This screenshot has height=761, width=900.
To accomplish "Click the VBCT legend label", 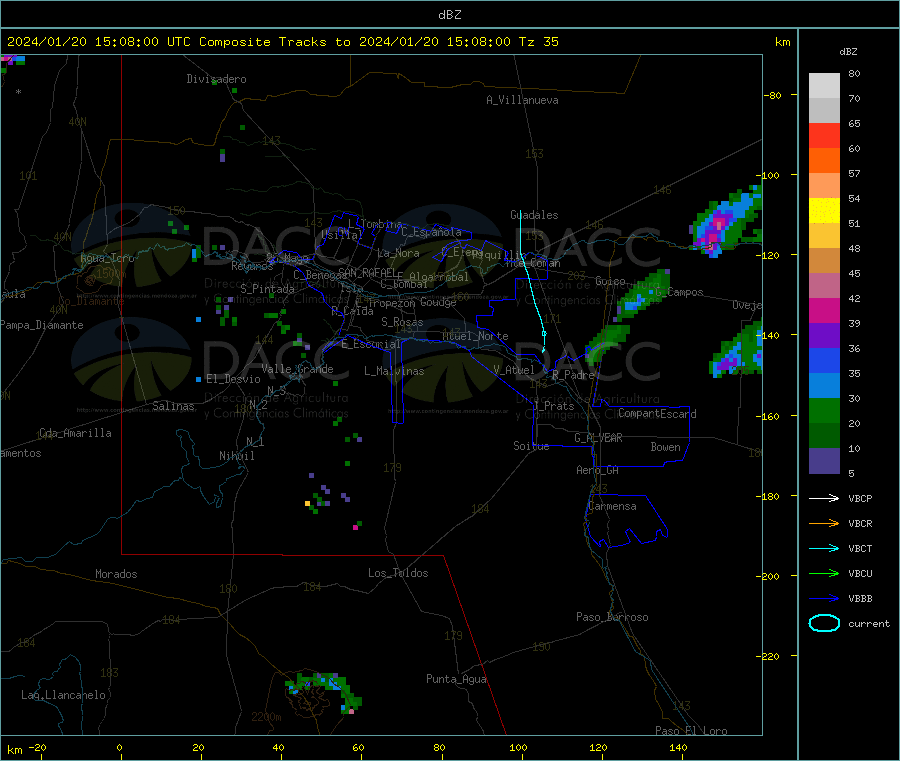I will (x=860, y=549).
